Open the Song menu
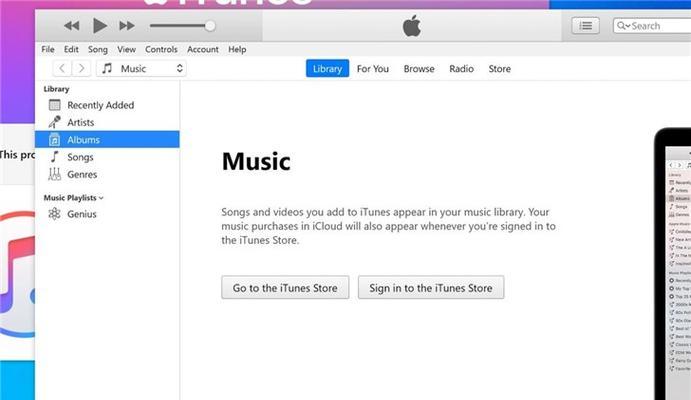 (97, 49)
